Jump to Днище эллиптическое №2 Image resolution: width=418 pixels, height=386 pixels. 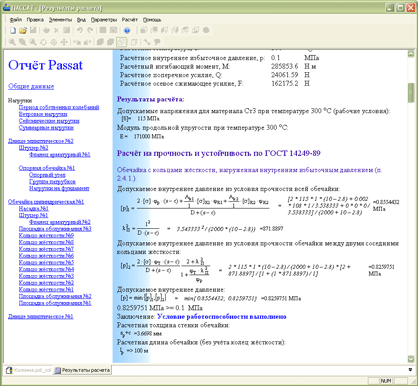coord(41,141)
